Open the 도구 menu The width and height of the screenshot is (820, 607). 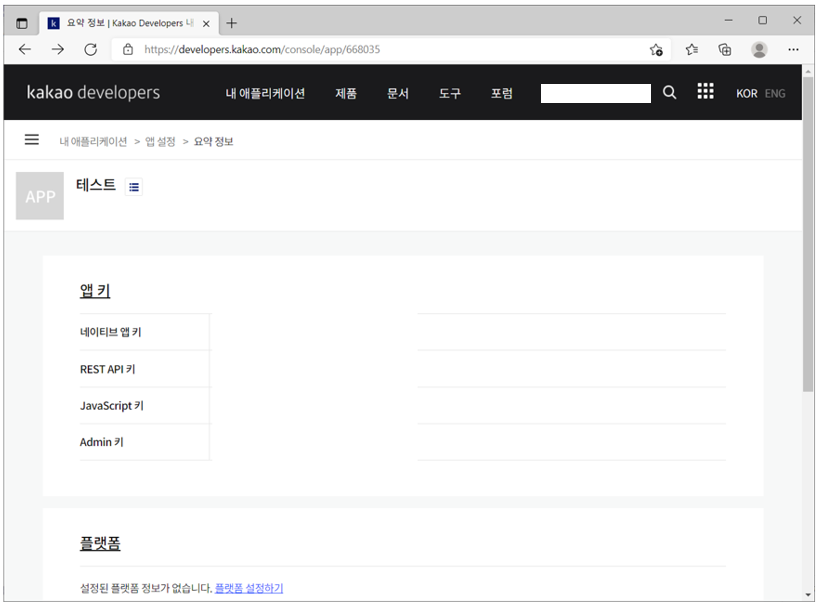click(x=450, y=94)
